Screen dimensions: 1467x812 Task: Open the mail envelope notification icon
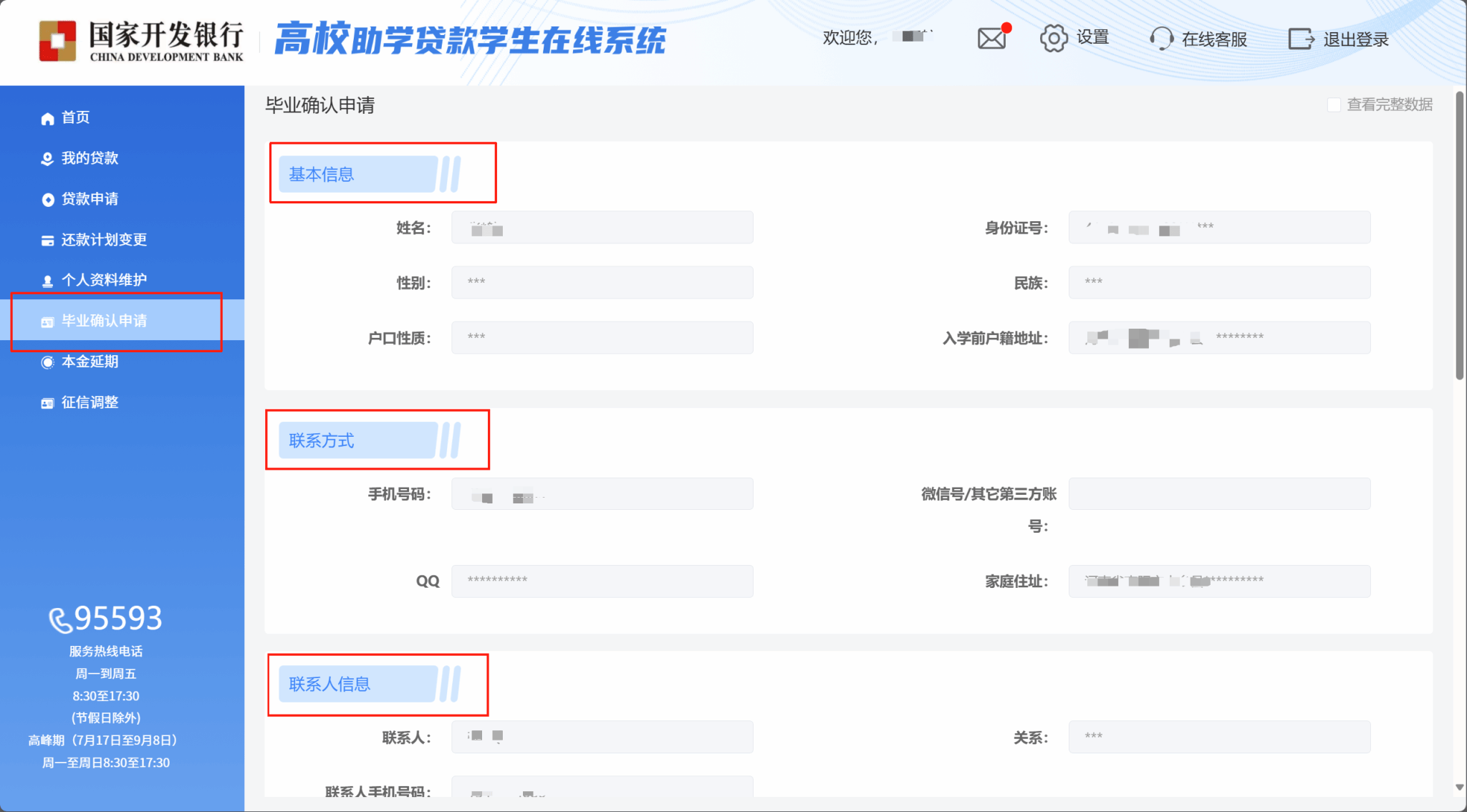992,38
